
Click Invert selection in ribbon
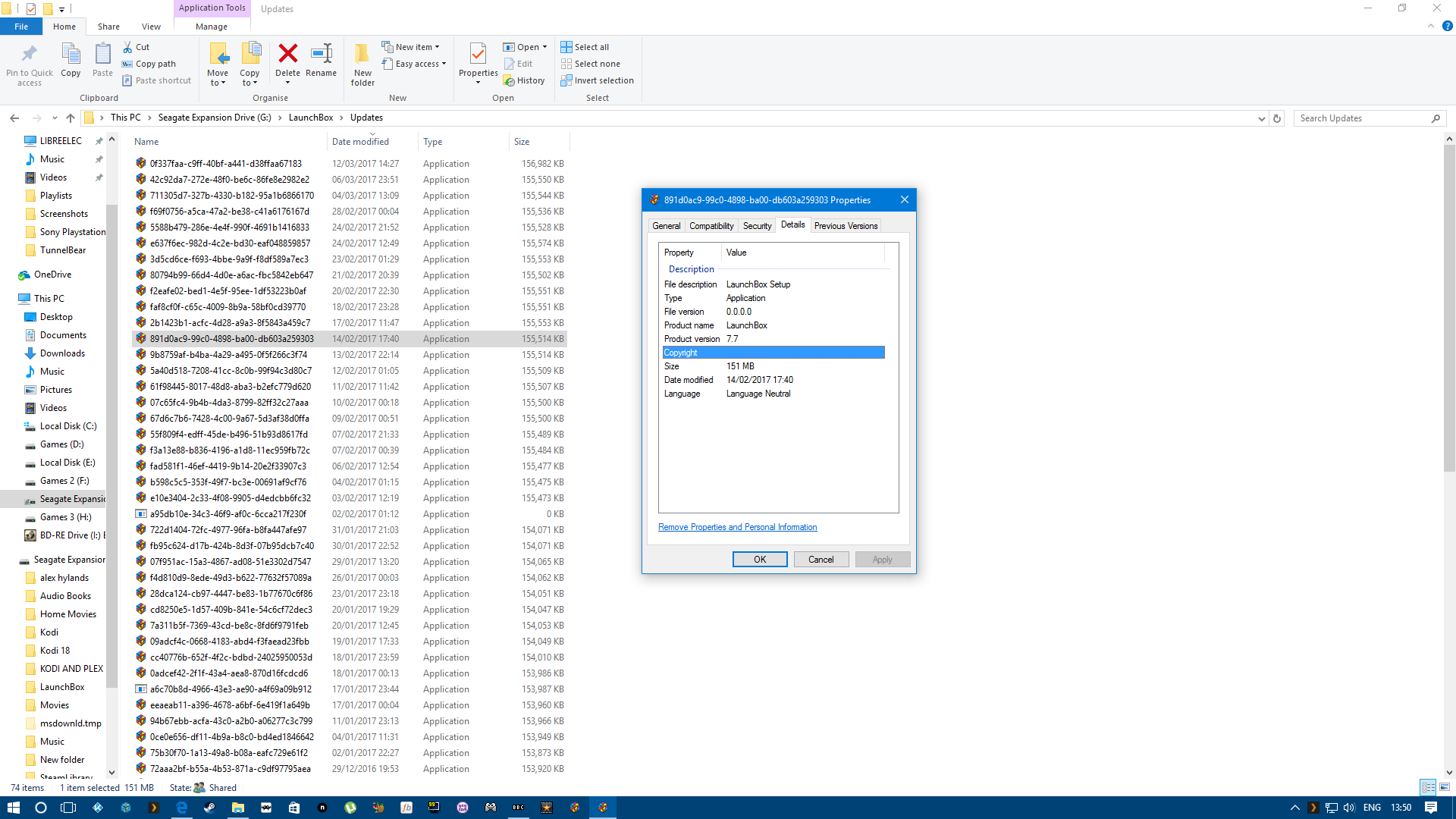click(597, 80)
